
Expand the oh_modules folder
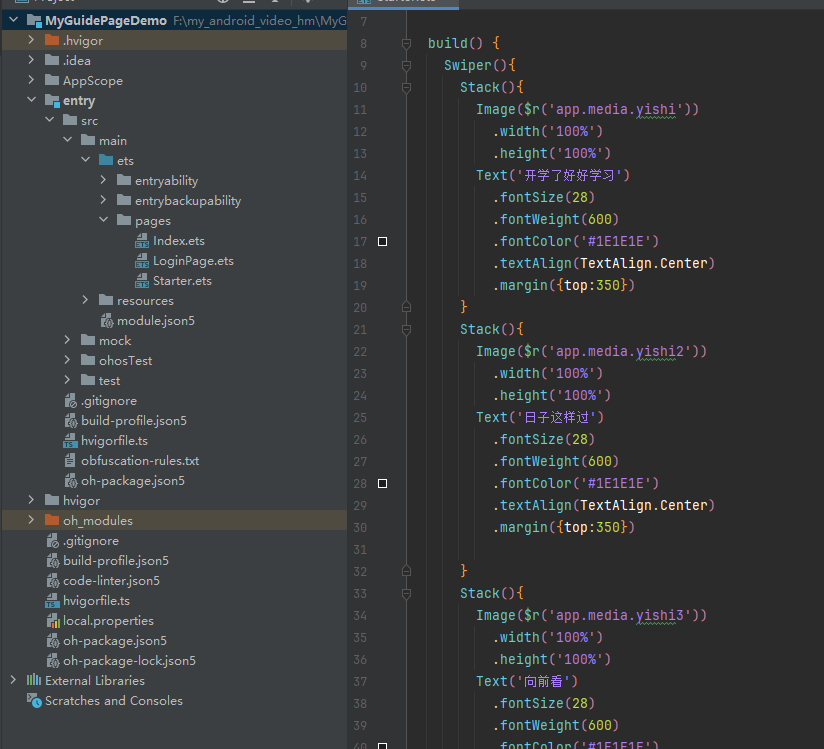coord(31,520)
